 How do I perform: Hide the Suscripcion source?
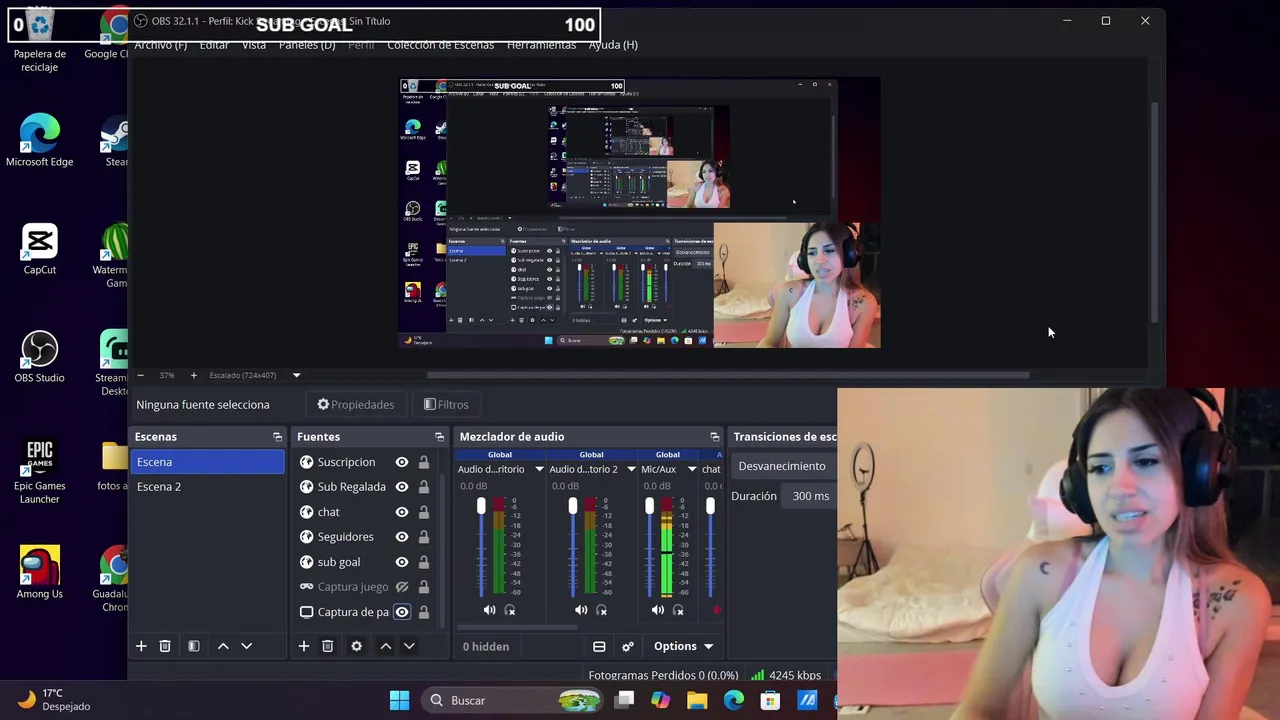coord(402,462)
